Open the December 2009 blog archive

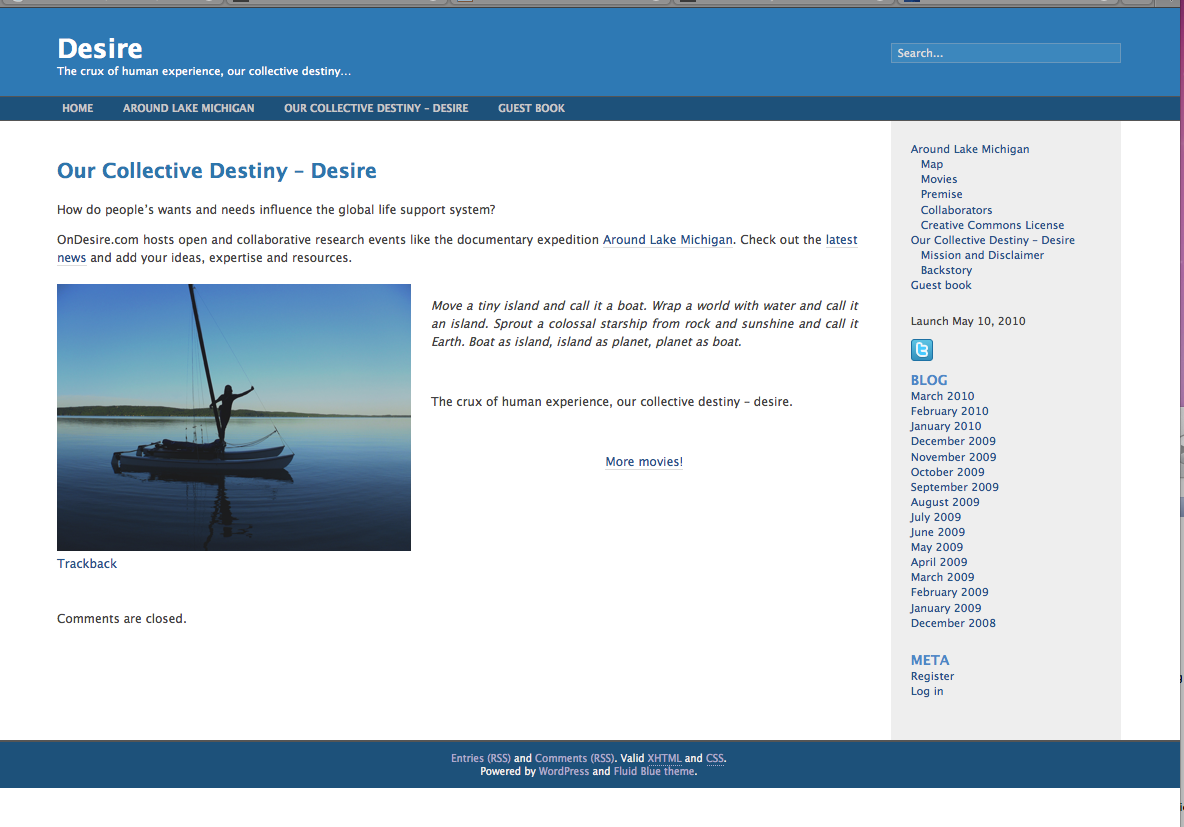[x=953, y=441]
